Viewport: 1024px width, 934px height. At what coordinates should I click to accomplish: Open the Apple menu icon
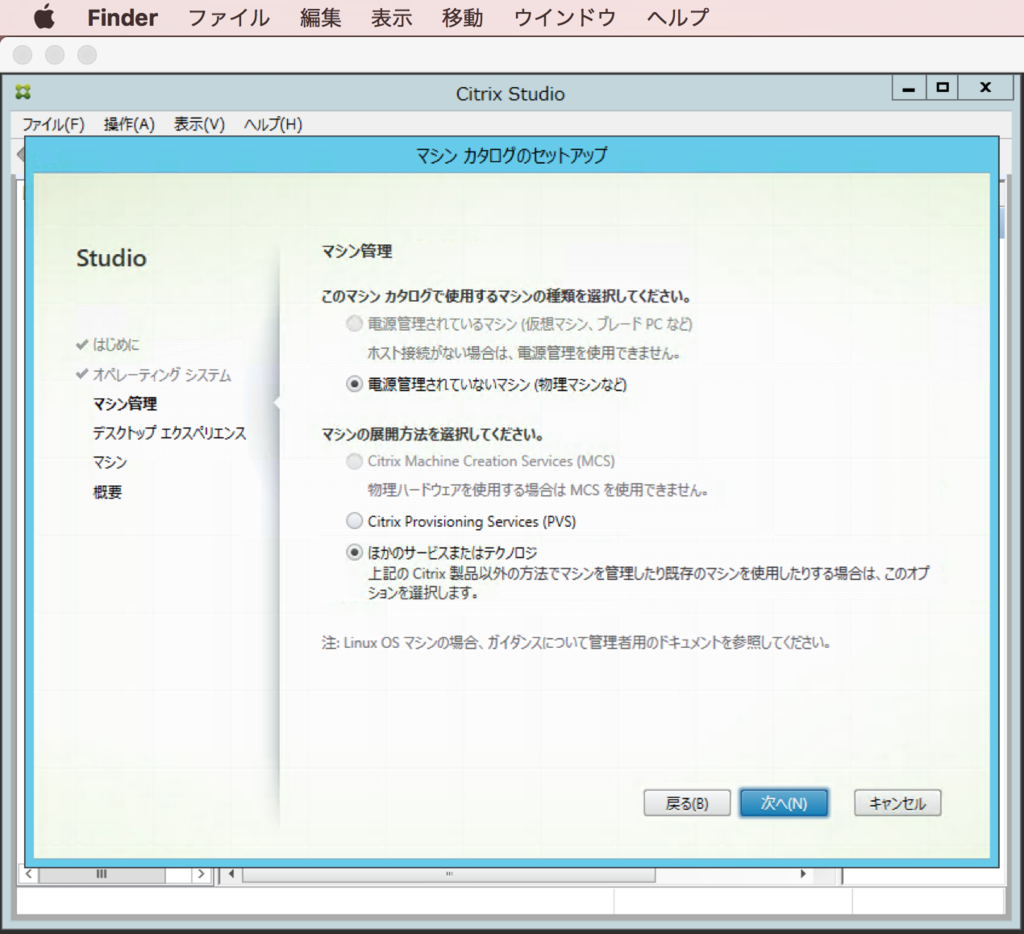pyautogui.click(x=44, y=18)
